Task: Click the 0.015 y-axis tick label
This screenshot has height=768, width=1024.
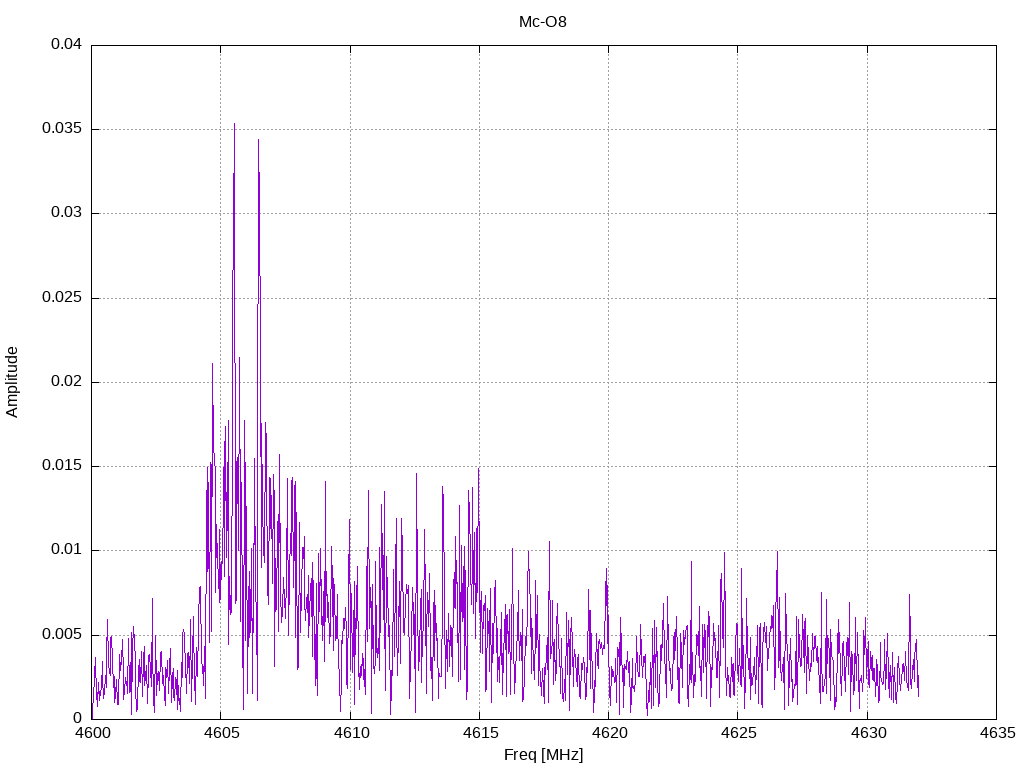Action: 62,466
